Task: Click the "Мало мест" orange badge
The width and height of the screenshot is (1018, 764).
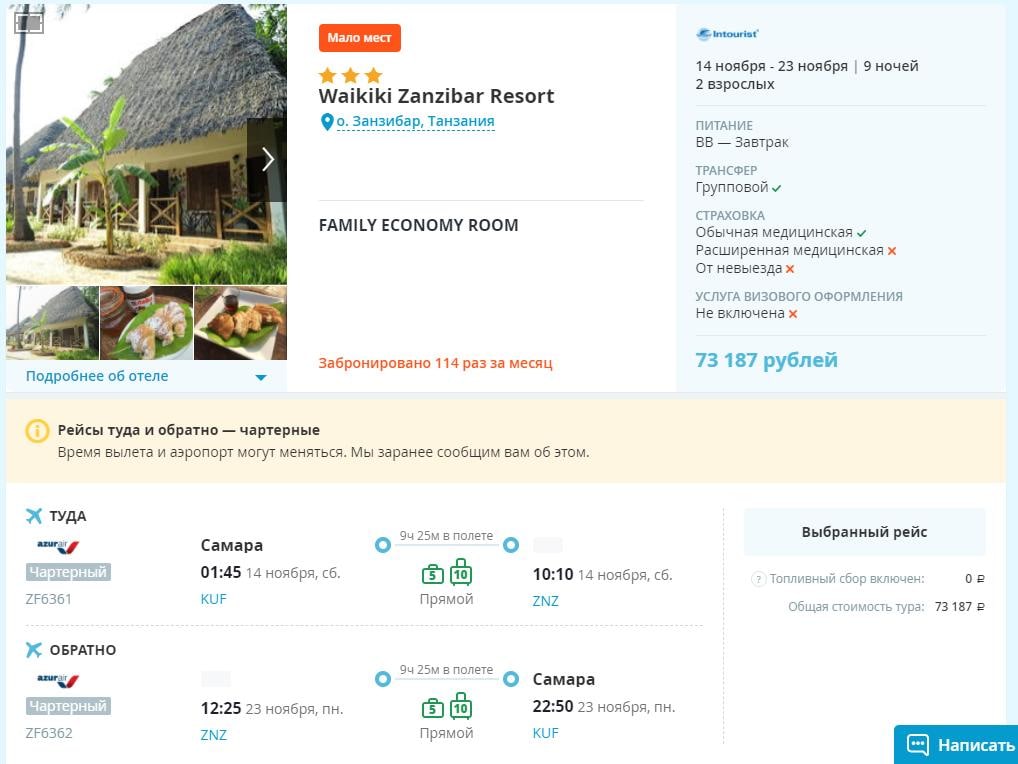Action: coord(360,38)
